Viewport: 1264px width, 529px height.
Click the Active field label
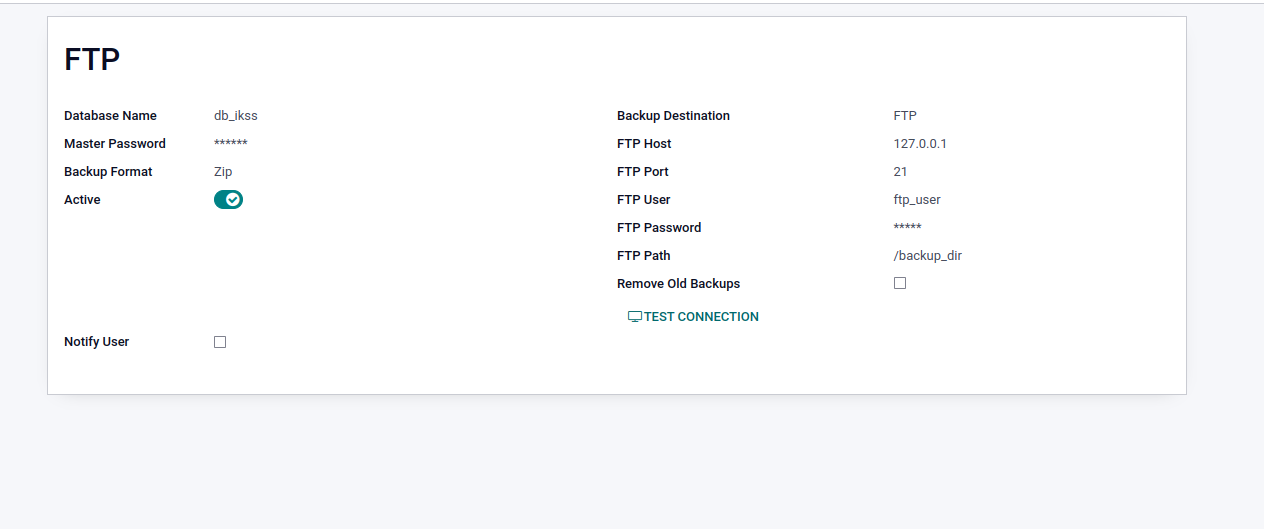click(82, 200)
